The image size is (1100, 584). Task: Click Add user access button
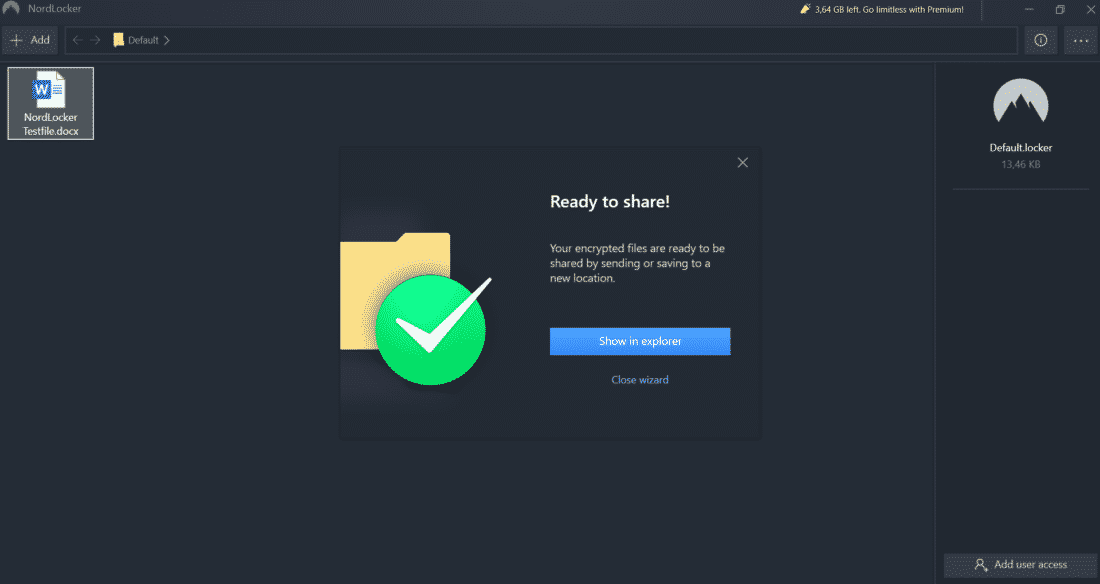coord(1021,564)
